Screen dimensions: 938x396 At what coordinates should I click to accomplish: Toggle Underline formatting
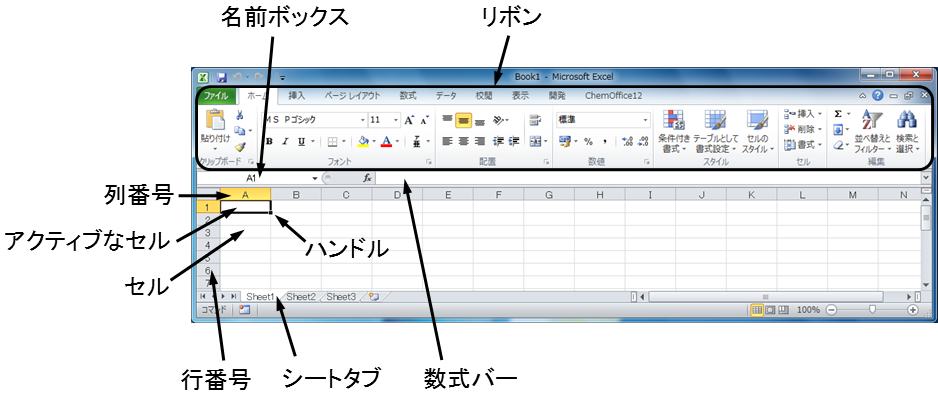pos(301,142)
